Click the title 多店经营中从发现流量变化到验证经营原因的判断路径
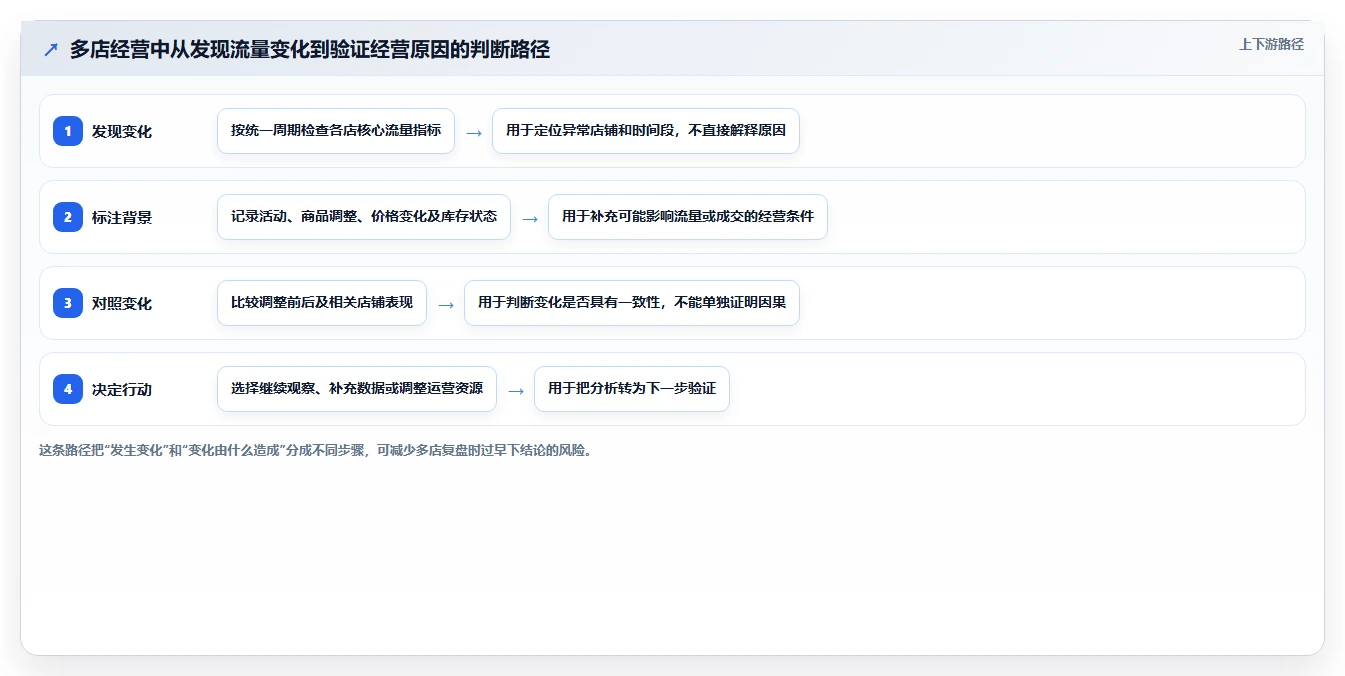 (x=310, y=49)
